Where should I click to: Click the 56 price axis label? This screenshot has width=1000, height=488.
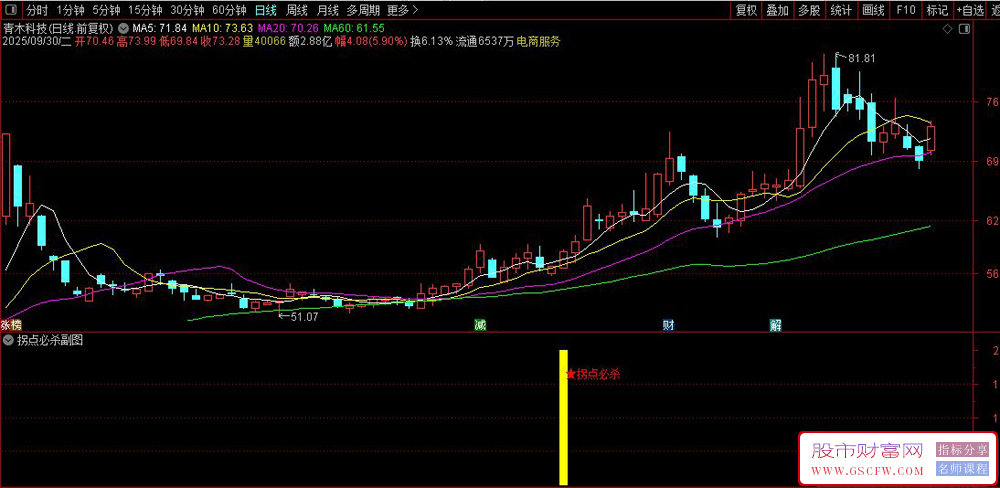[992, 274]
